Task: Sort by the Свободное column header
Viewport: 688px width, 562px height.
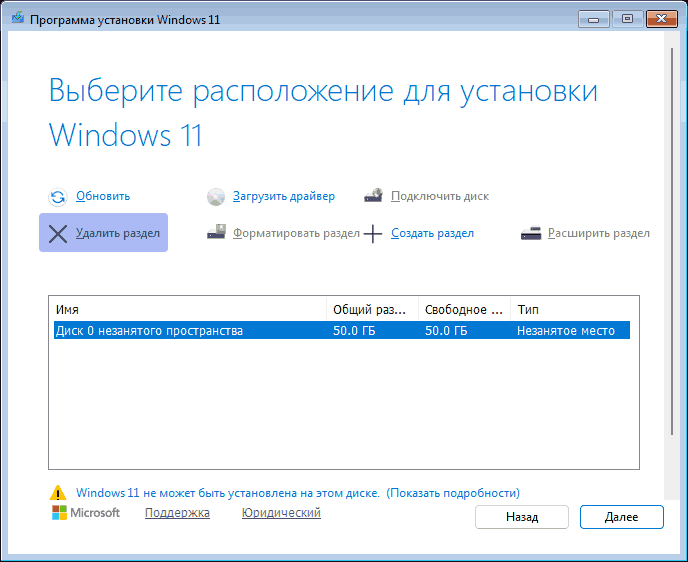Action: click(465, 309)
